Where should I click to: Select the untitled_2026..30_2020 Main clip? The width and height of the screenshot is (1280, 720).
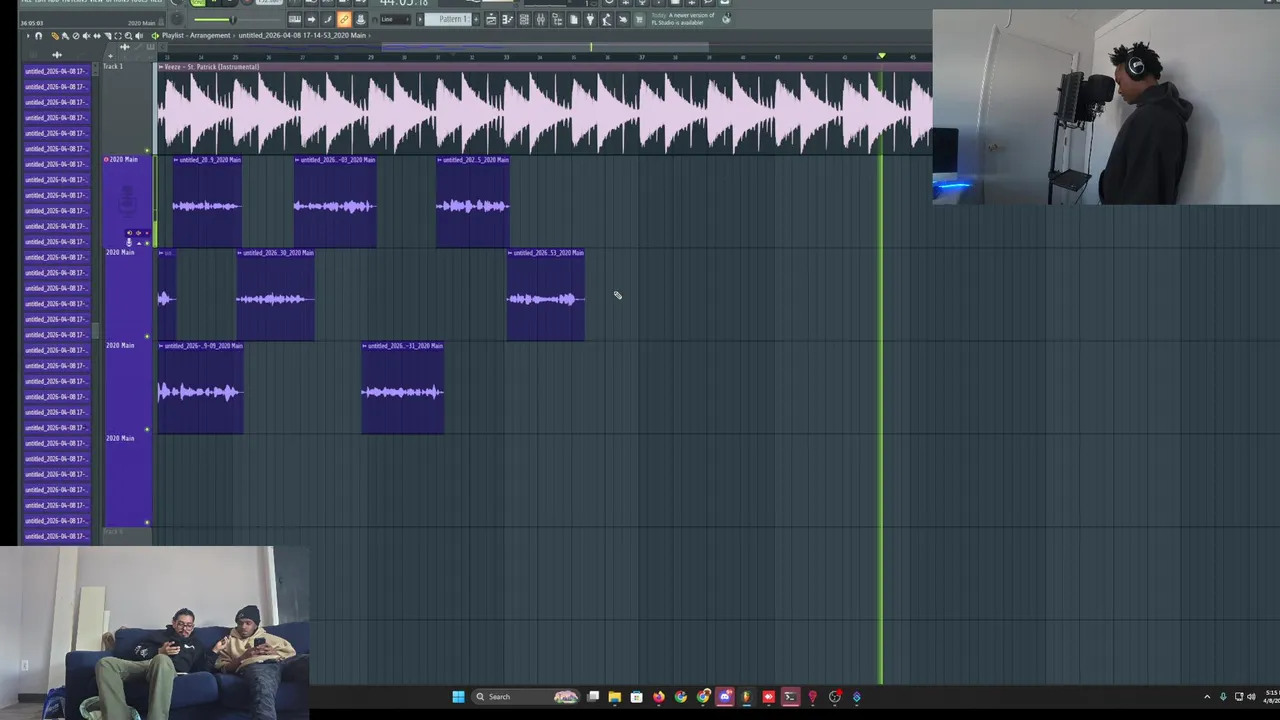[x=275, y=294]
